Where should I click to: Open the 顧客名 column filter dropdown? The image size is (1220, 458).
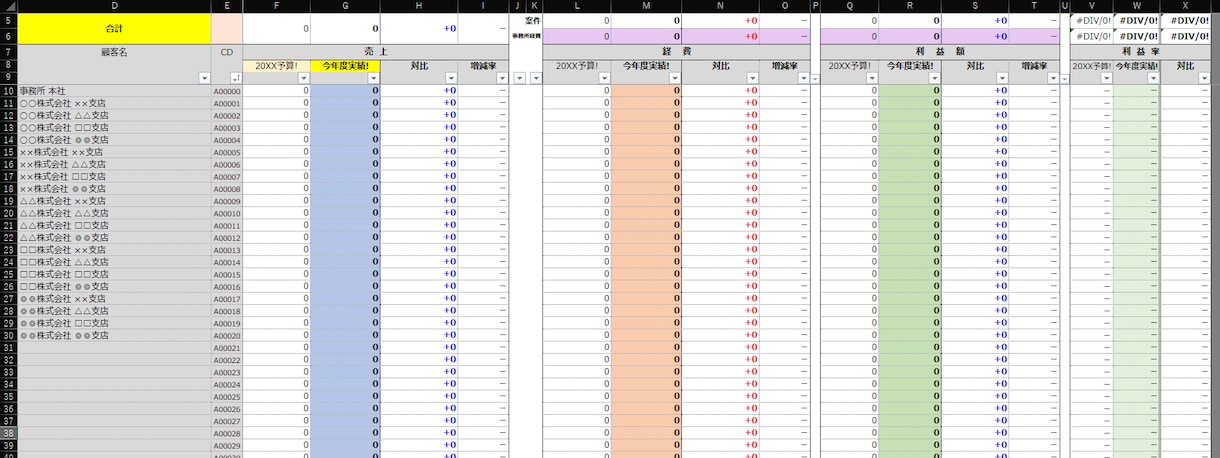click(205, 78)
